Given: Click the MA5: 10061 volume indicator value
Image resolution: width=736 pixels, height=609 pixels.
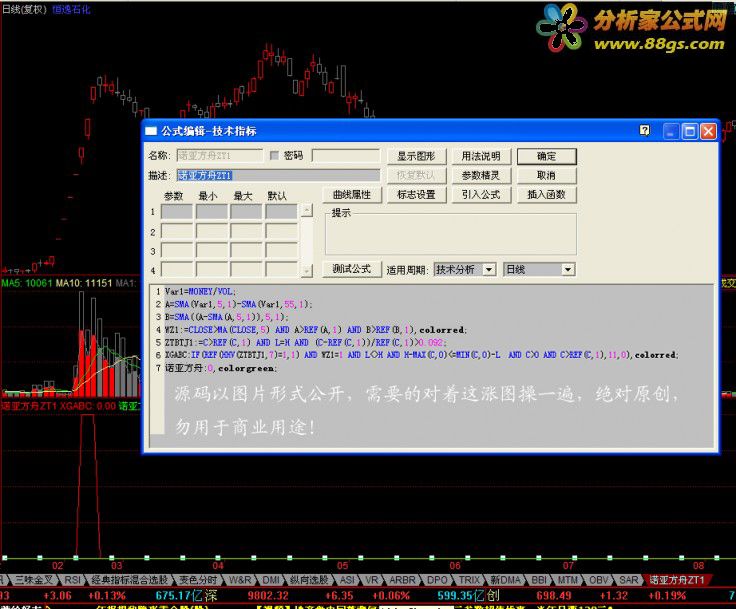Looking at the screenshot, I should coord(27,283).
